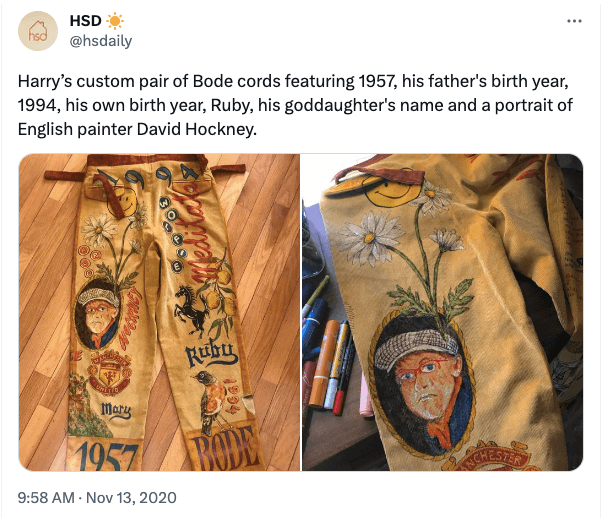Click the Mary lettering in the left photo
Screen dimensions: 602x518
pos(115,410)
